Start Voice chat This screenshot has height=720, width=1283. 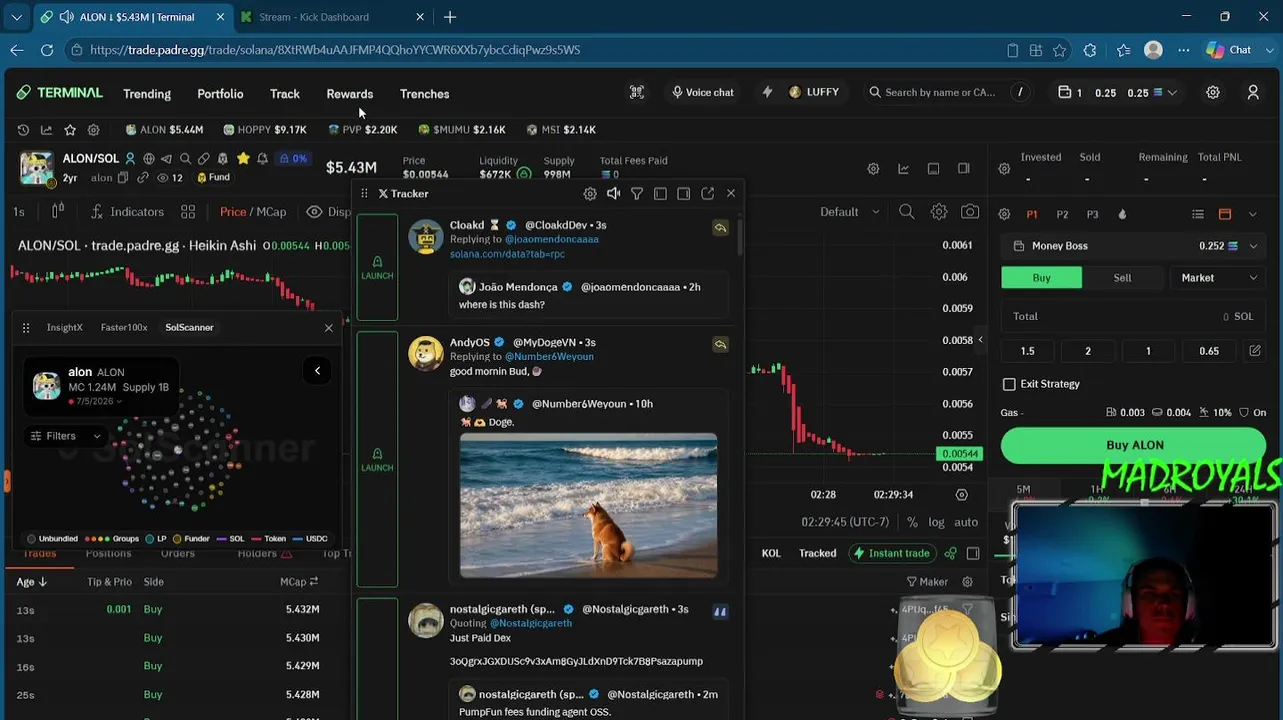703,92
